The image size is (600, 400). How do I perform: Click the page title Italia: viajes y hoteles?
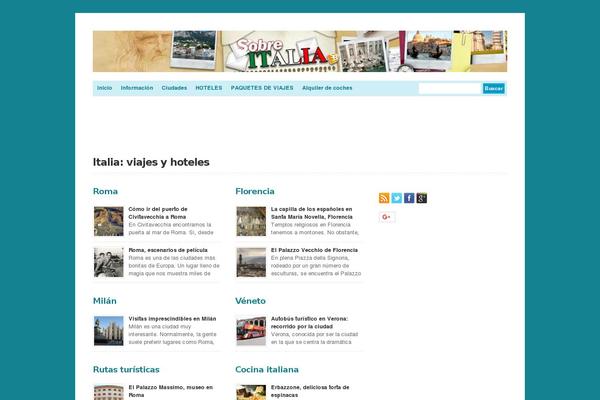[x=151, y=162]
